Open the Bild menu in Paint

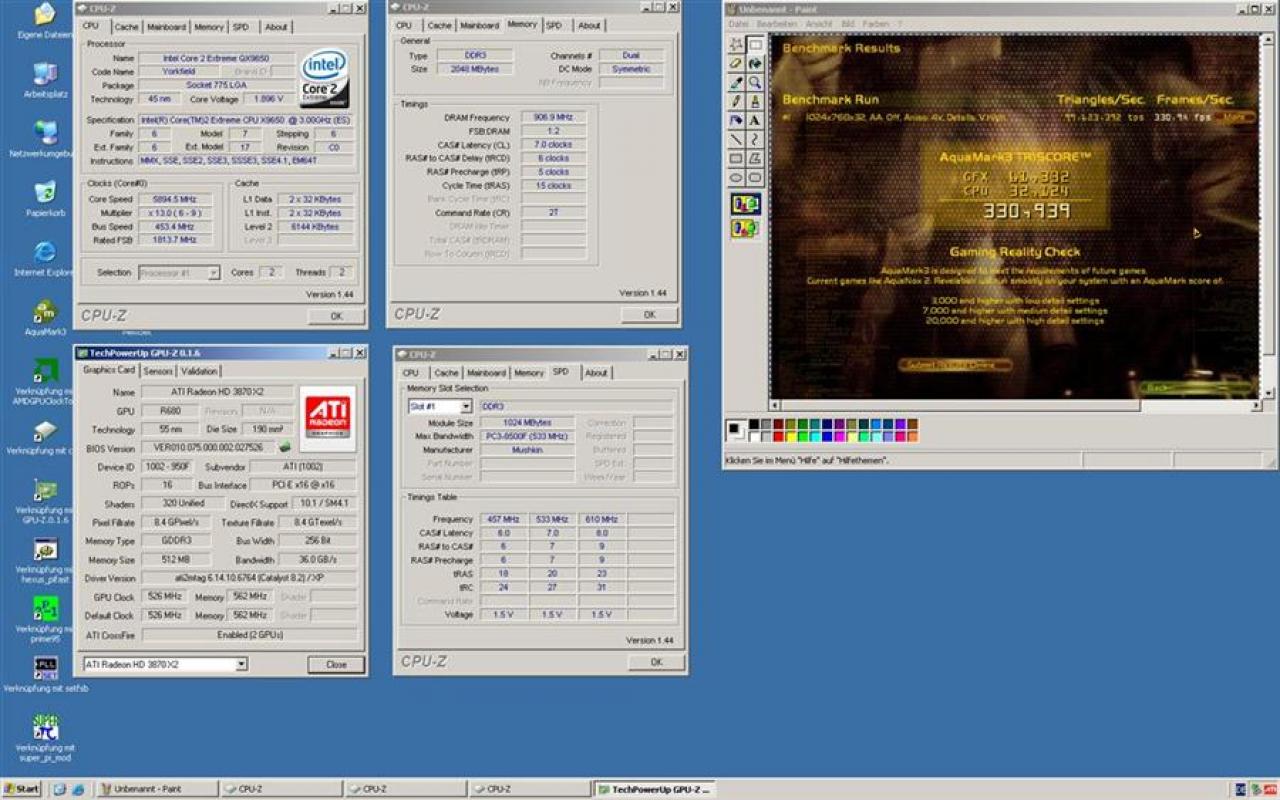848,24
